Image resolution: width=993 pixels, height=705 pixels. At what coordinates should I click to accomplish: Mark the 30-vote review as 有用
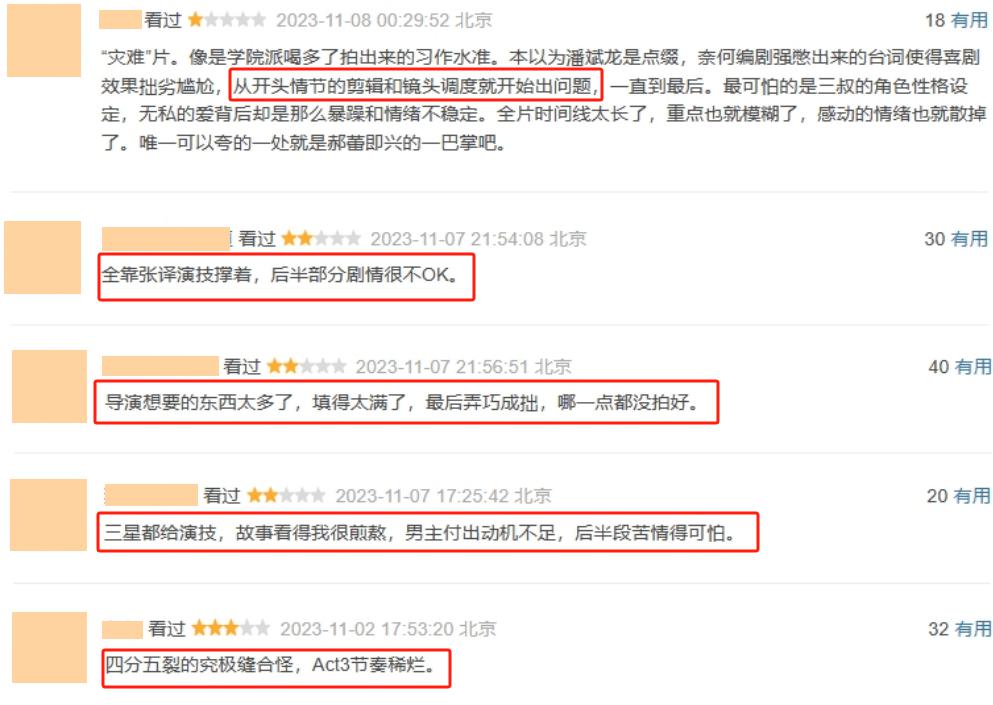tap(969, 239)
